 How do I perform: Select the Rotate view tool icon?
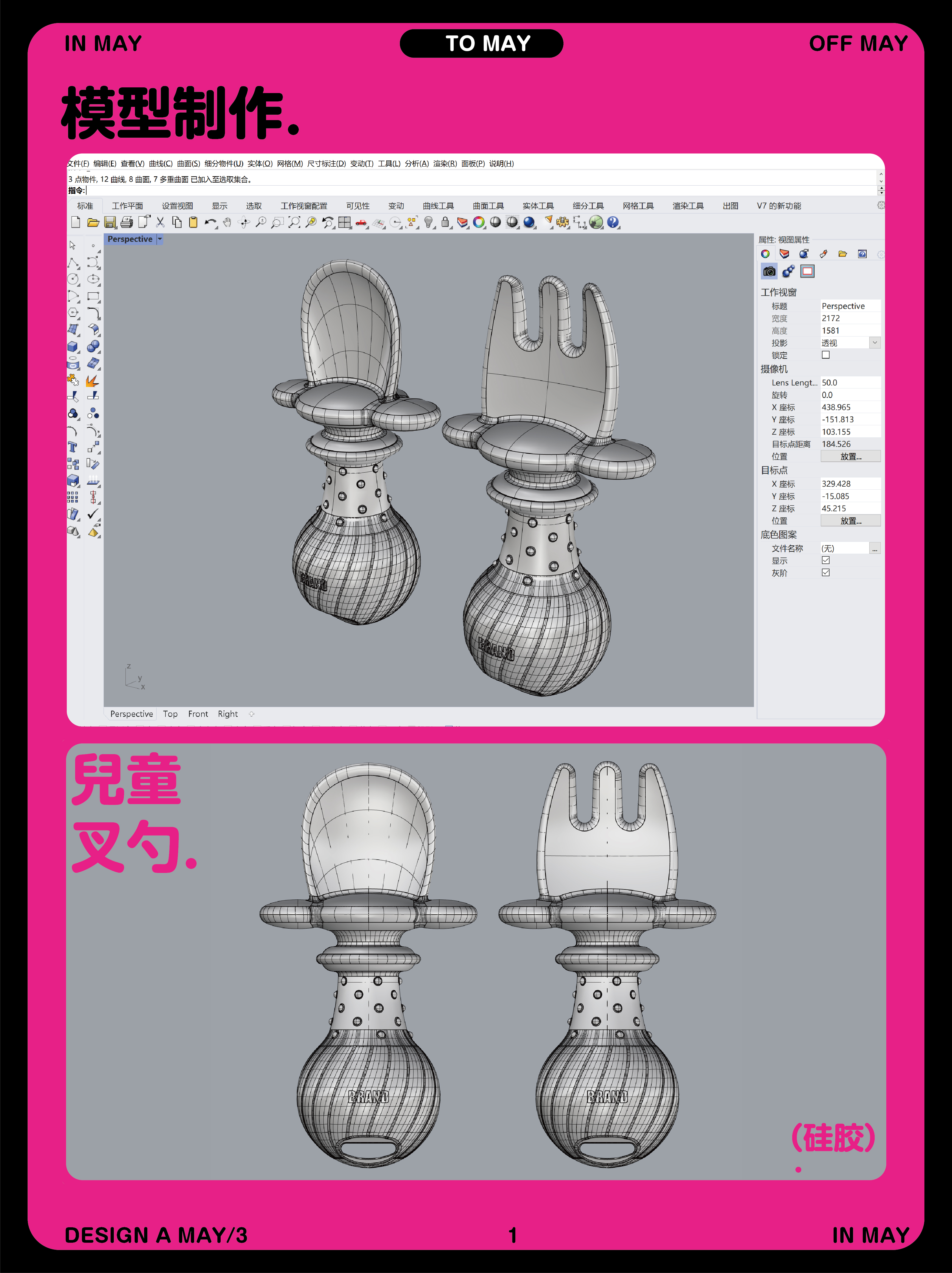point(244,223)
